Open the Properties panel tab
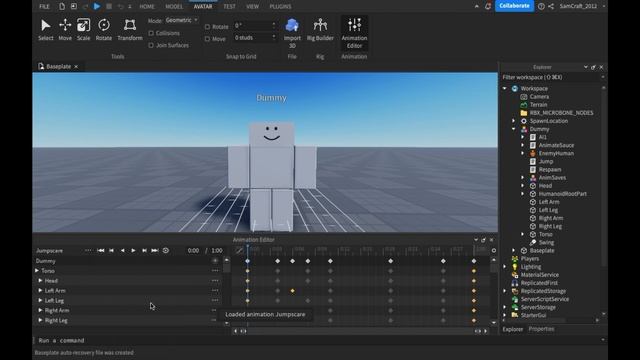Image resolution: width=640 pixels, height=360 pixels. 541,329
